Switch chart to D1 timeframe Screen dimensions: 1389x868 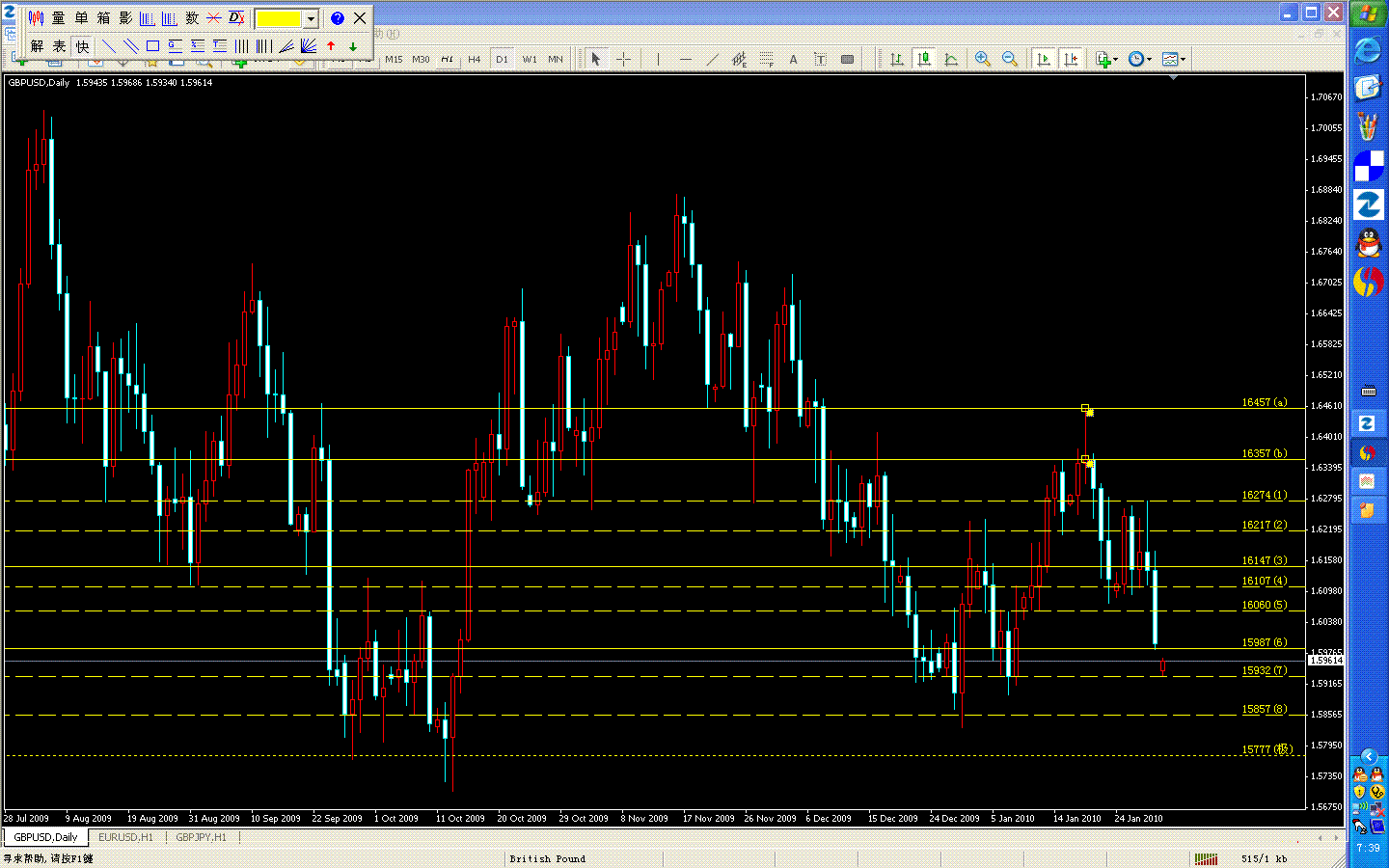pos(502,60)
